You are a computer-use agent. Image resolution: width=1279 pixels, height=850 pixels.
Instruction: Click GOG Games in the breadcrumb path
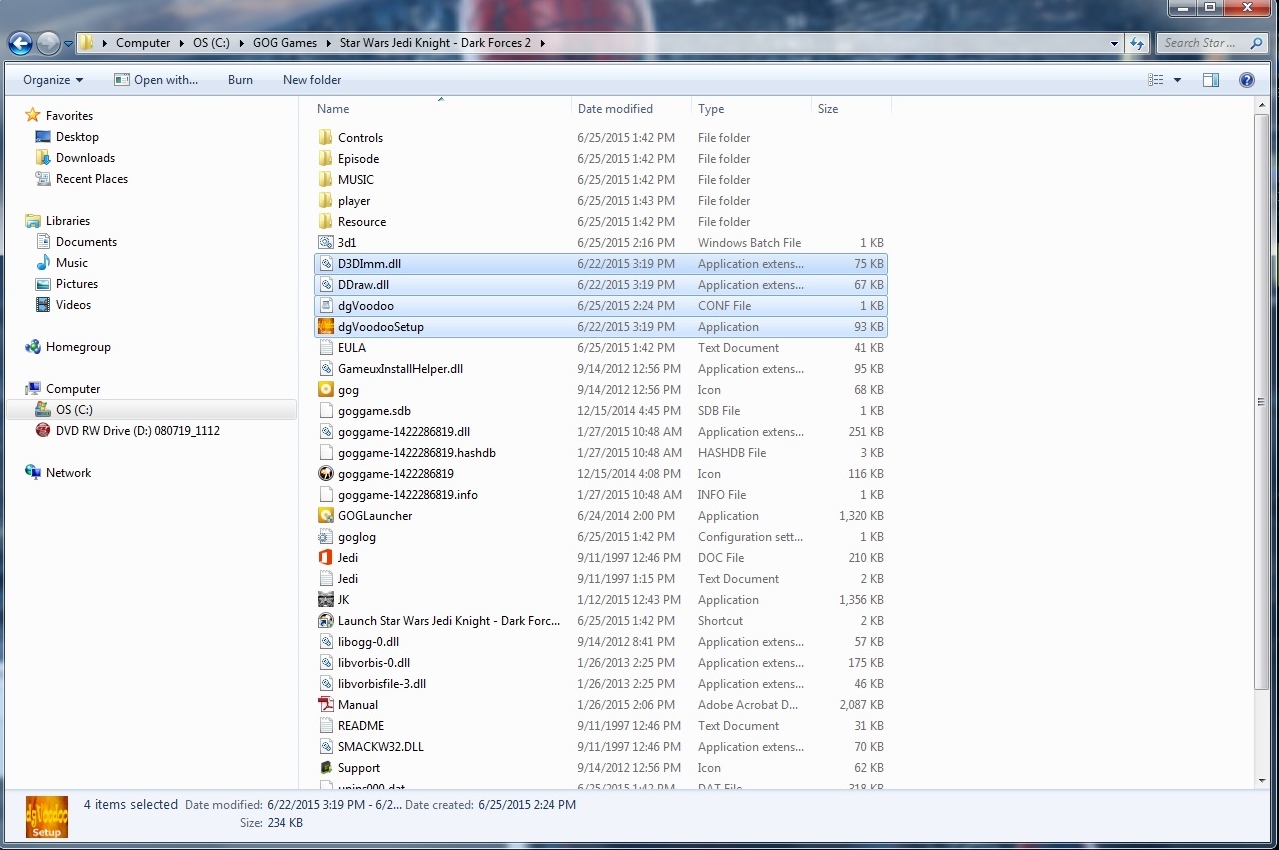click(285, 43)
